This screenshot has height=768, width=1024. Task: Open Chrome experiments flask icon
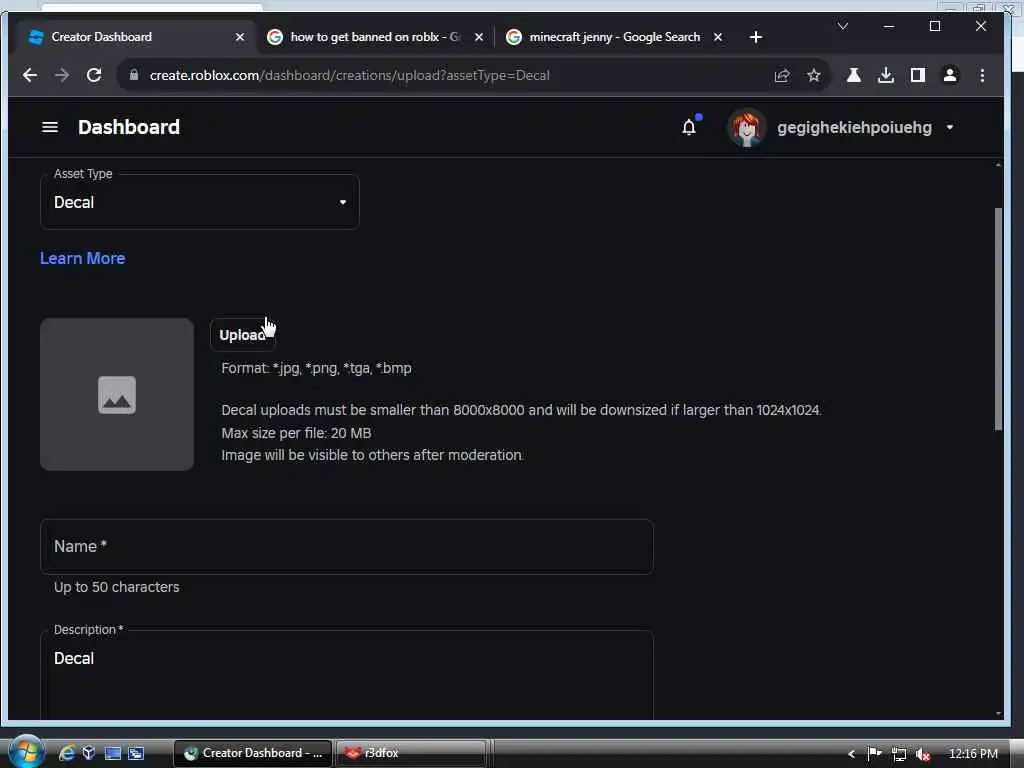pyautogui.click(x=854, y=75)
